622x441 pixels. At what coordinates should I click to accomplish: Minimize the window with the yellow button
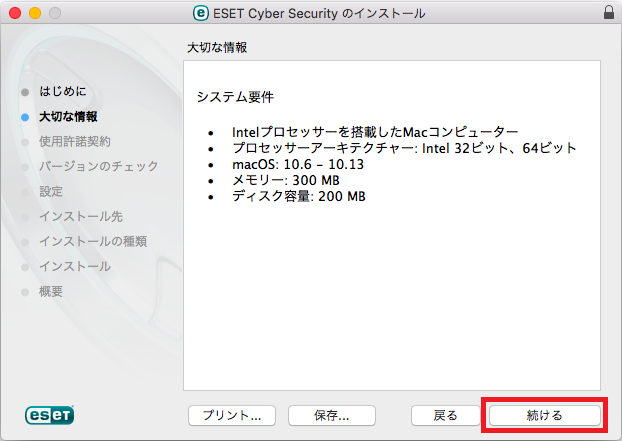[x=35, y=13]
